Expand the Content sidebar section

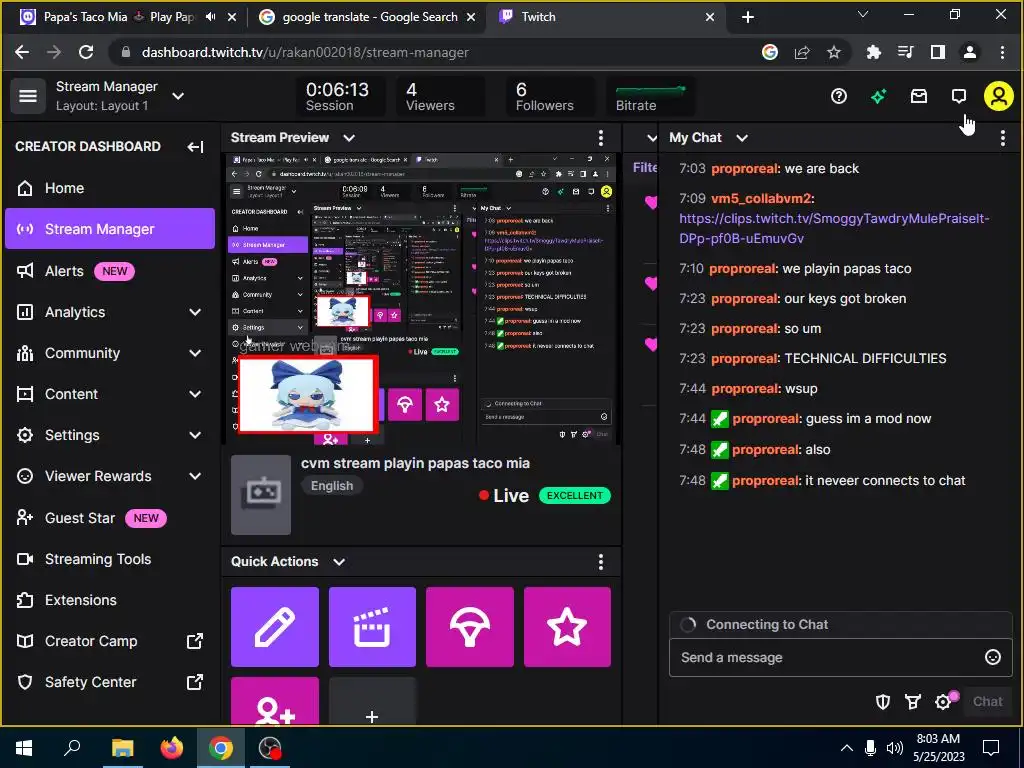click(x=195, y=394)
